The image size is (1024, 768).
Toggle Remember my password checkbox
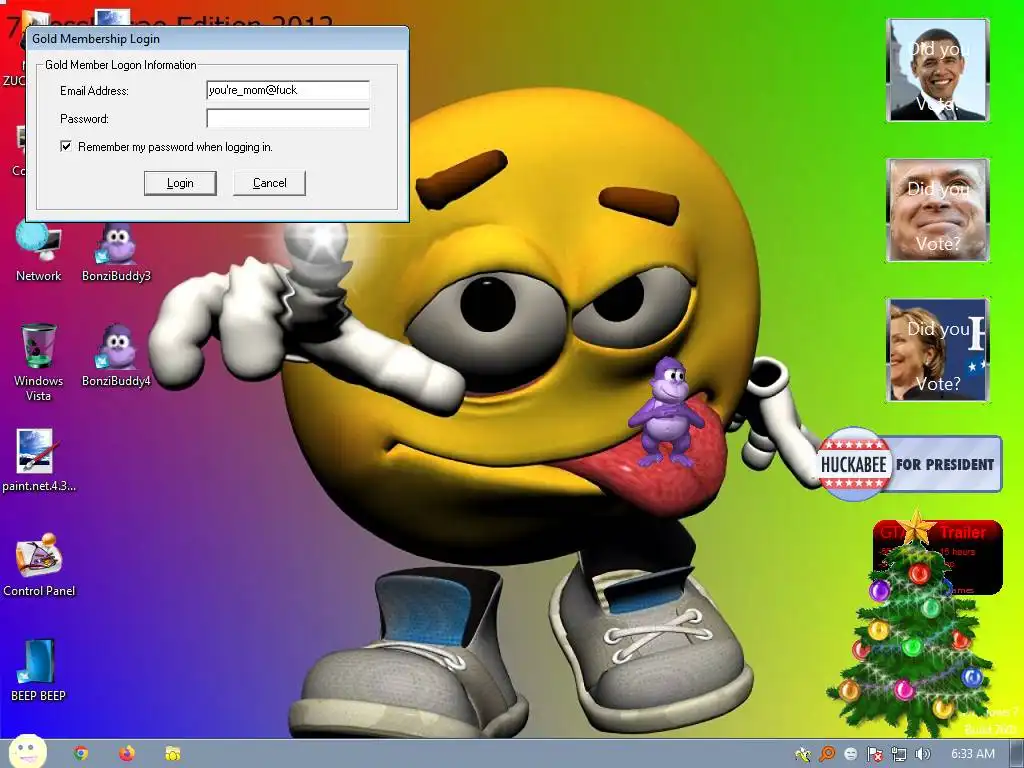pyautogui.click(x=66, y=146)
